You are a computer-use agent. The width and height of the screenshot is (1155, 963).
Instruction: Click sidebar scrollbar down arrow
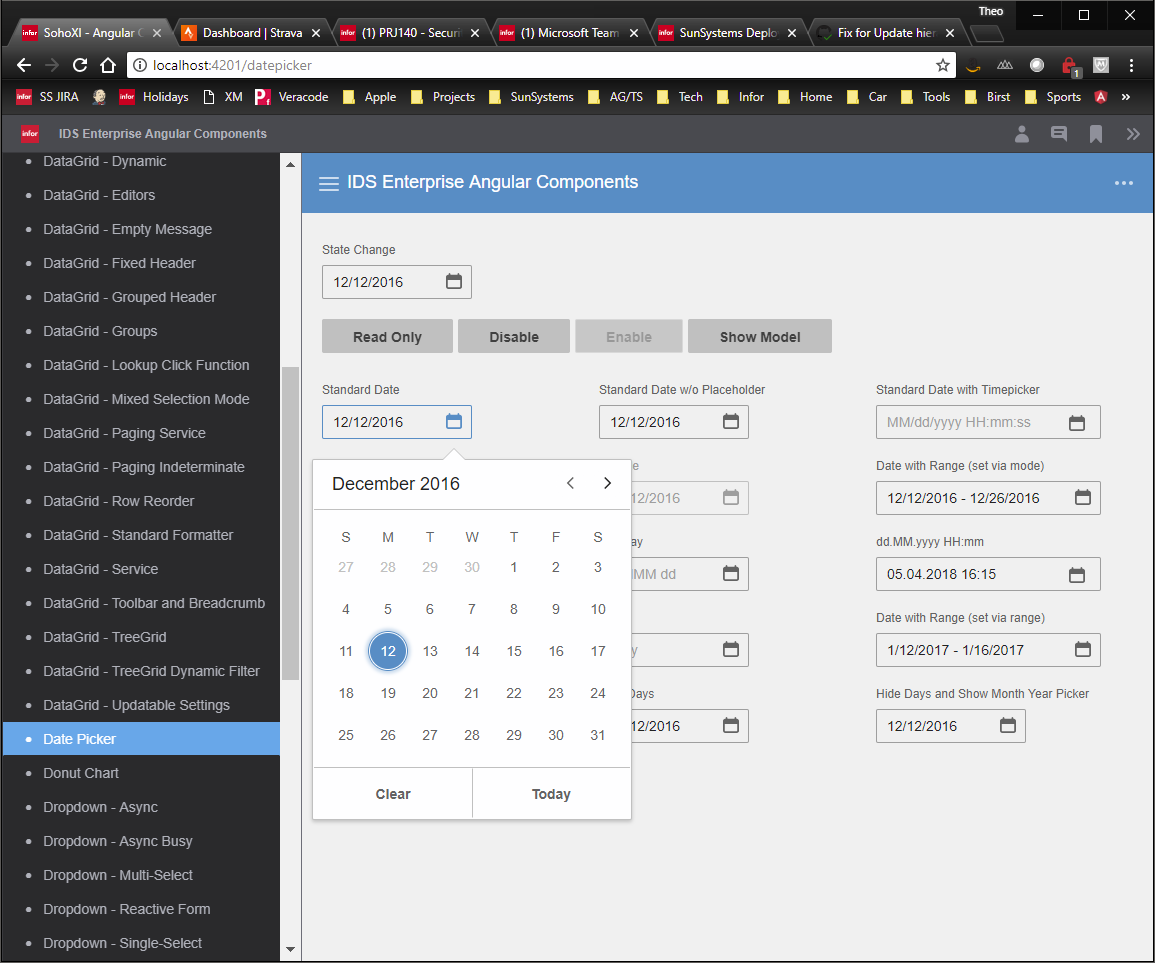click(x=290, y=949)
